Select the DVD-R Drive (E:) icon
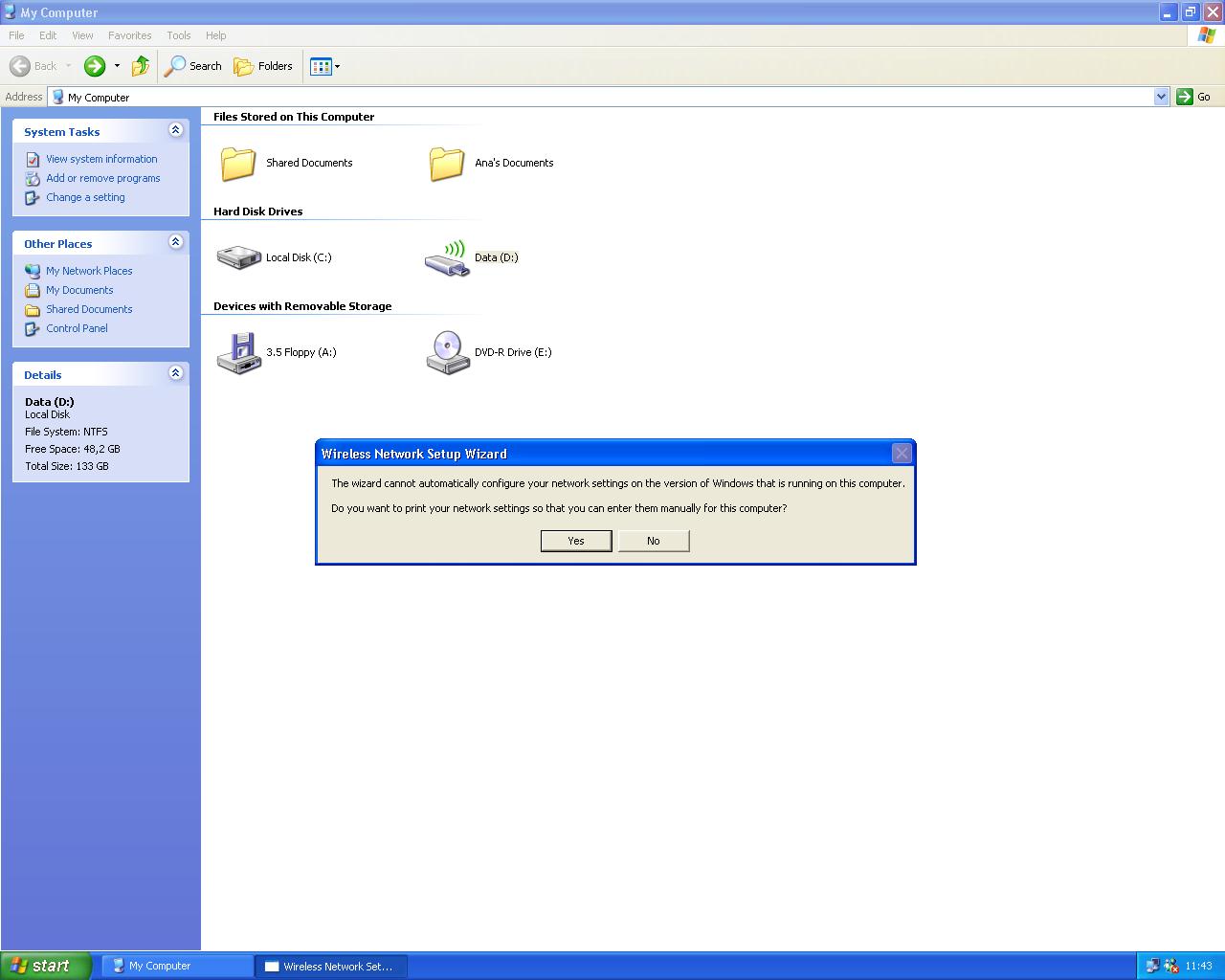The height and width of the screenshot is (980, 1225). 447,352
